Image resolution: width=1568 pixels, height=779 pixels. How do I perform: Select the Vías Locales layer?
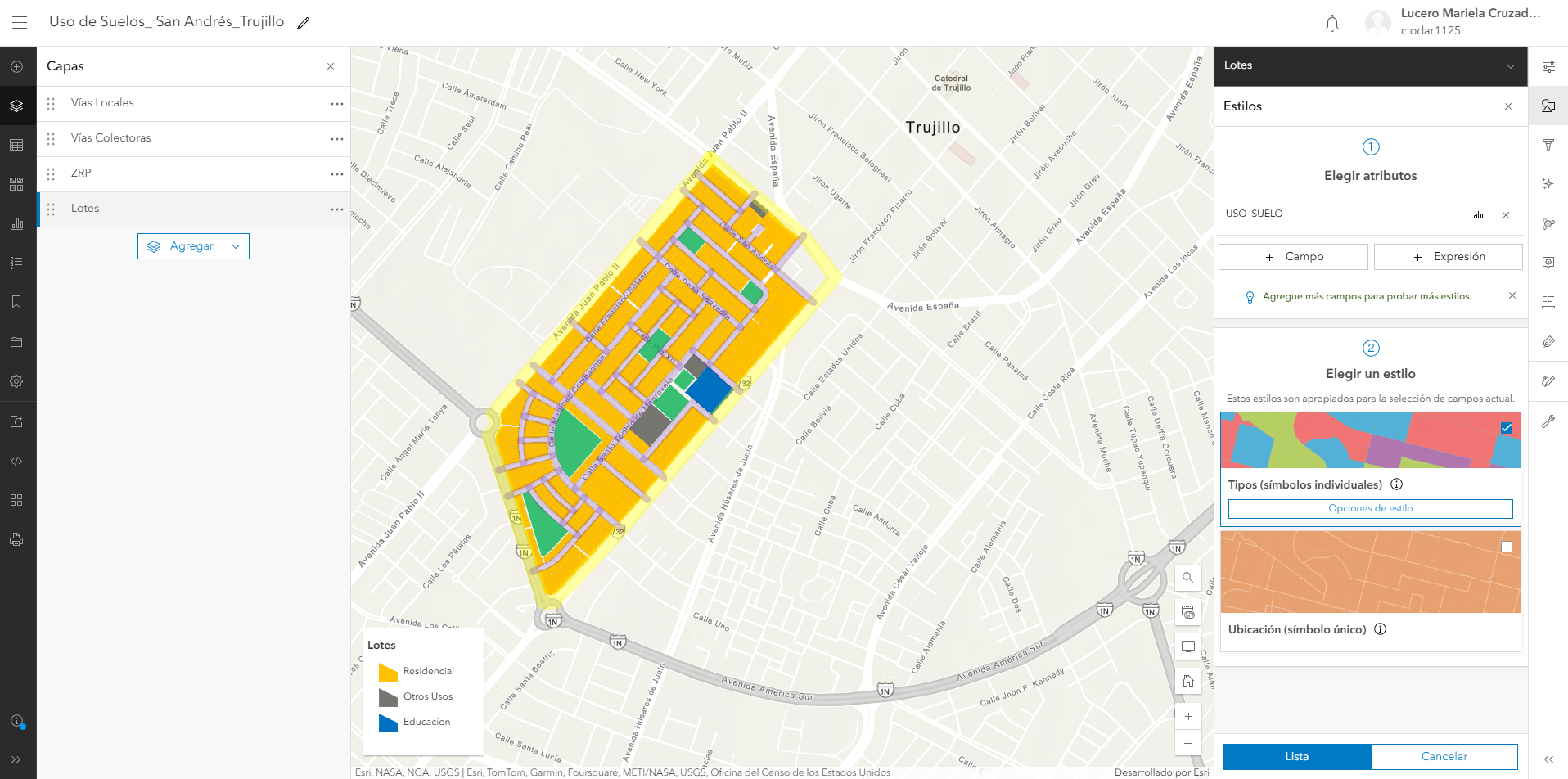tap(102, 103)
